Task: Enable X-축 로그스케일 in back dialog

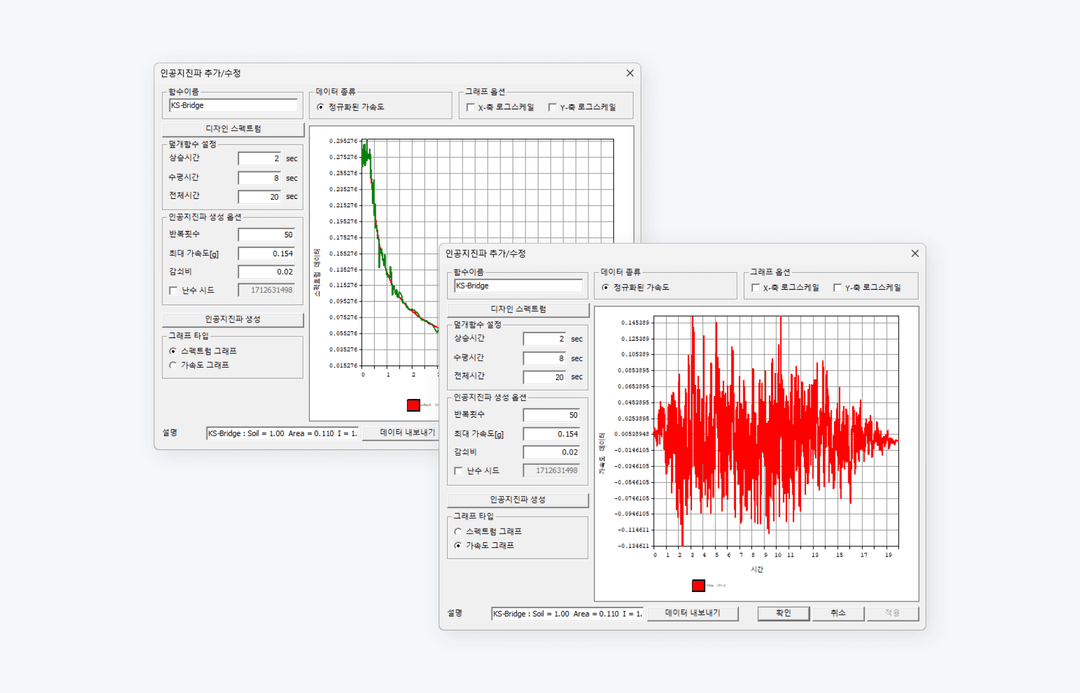Action: [470, 107]
